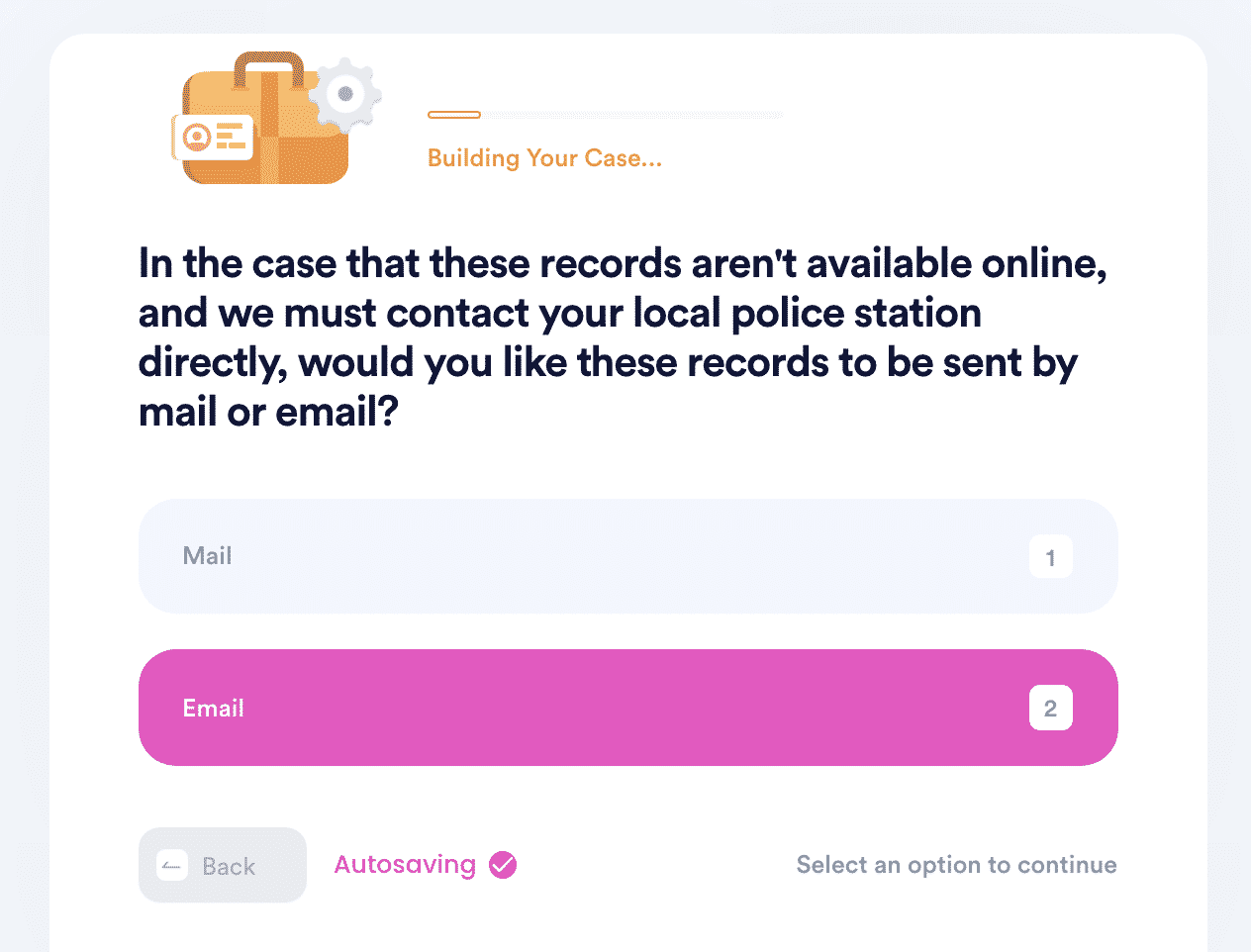Select the Mail delivery option

pyautogui.click(x=627, y=556)
